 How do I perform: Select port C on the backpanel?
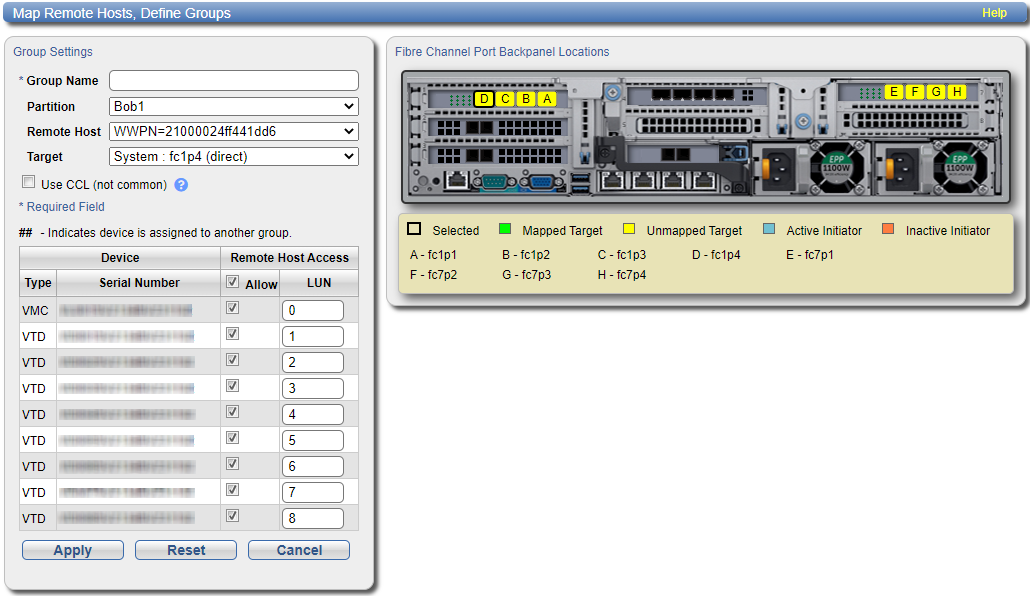click(505, 98)
